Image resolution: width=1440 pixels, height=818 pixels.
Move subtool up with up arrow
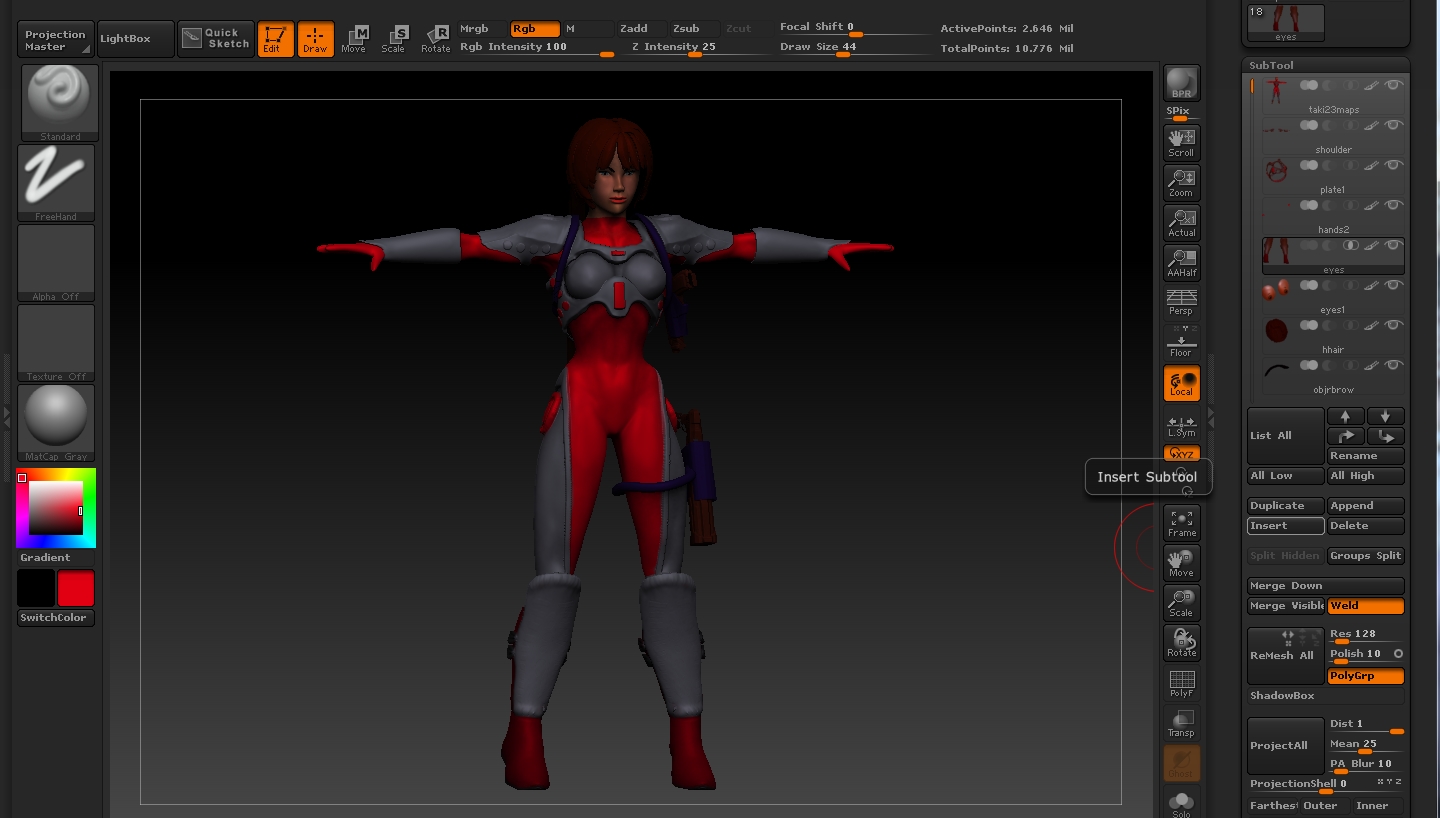coord(1345,416)
